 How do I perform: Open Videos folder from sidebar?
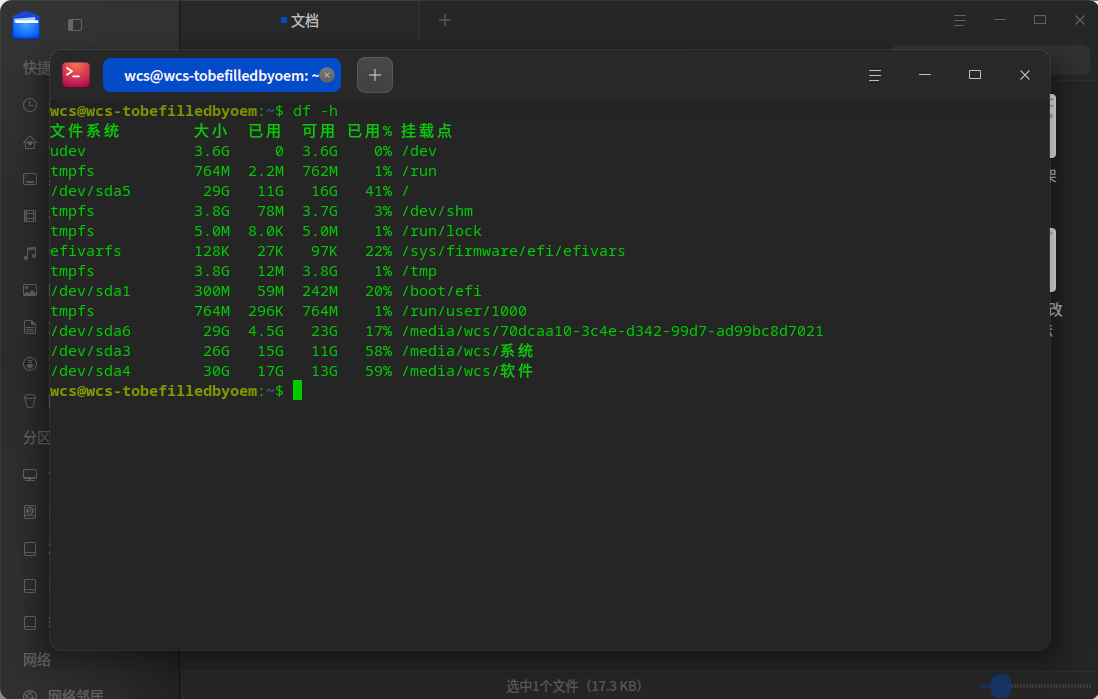coord(30,216)
